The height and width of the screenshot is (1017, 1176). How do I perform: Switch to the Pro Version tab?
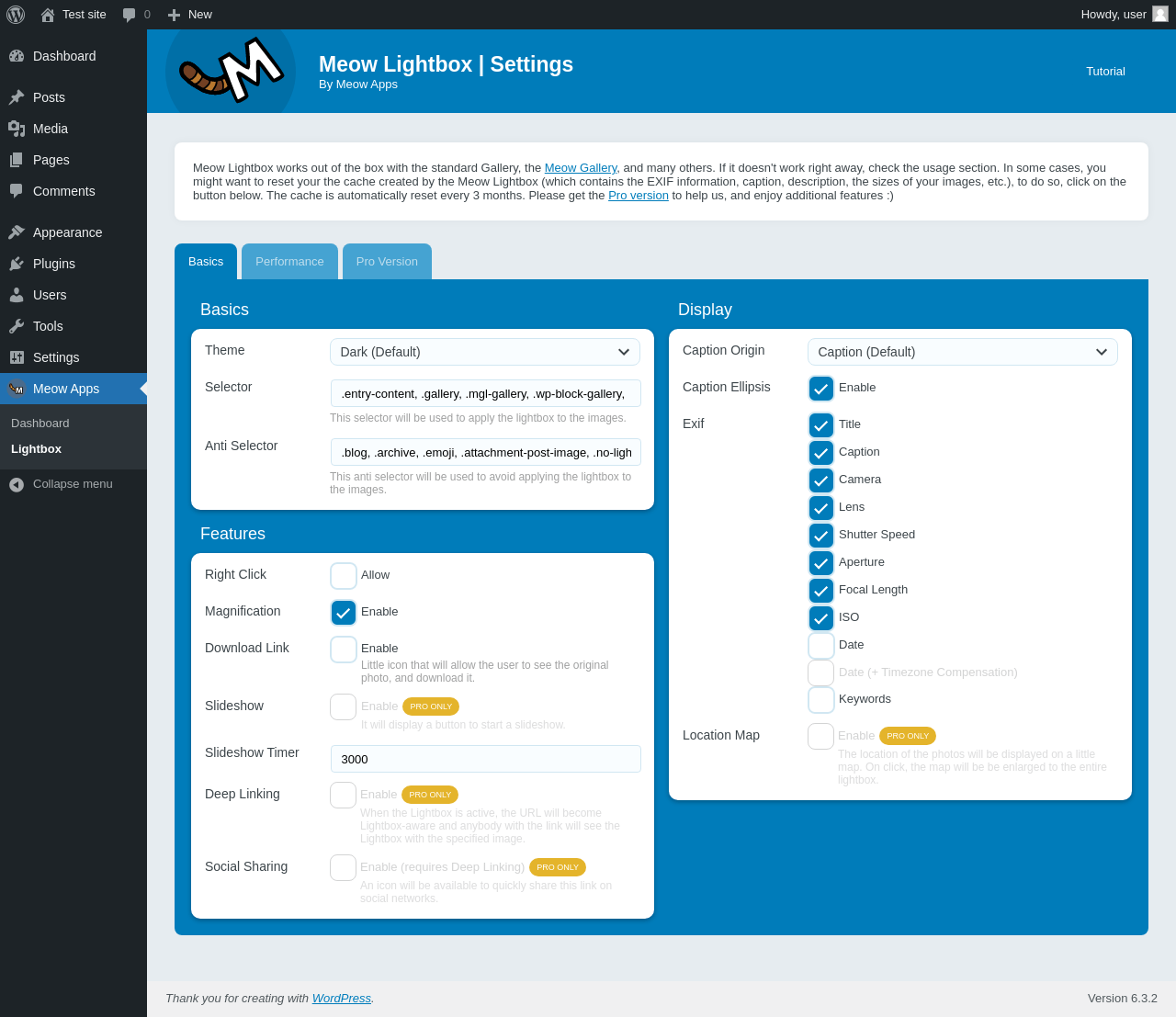click(387, 262)
